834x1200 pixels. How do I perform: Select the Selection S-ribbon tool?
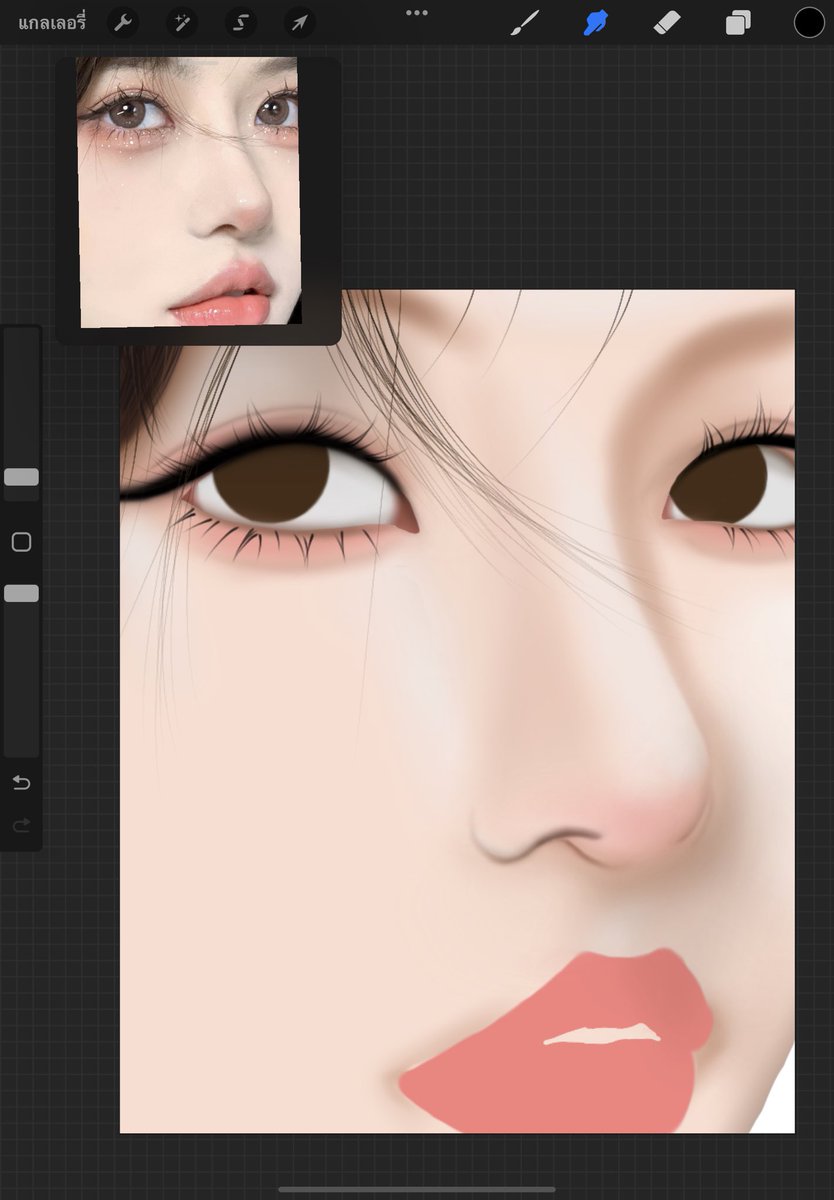point(241,22)
